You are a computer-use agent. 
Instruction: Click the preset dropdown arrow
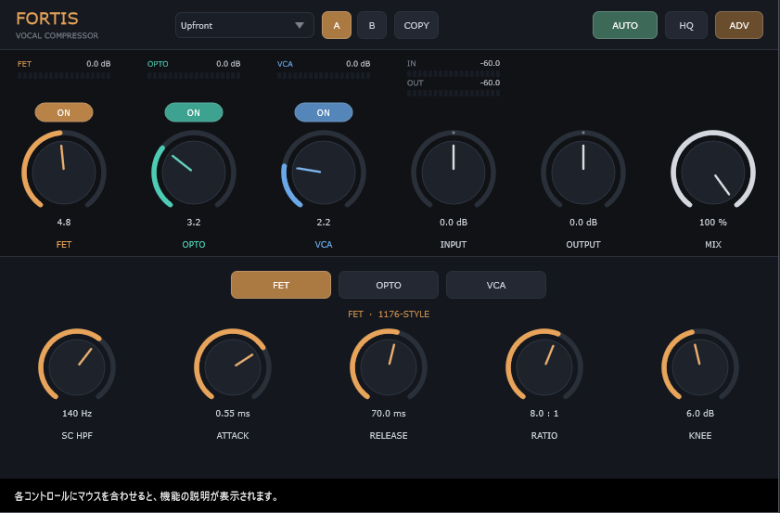(299, 25)
